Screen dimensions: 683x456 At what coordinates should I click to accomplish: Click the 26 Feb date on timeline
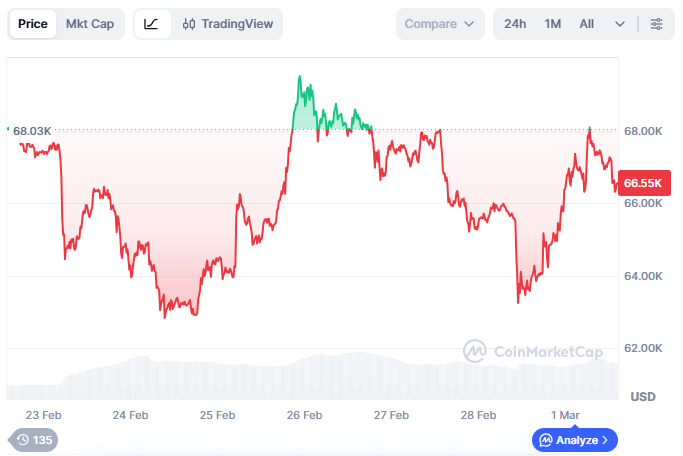tap(304, 415)
